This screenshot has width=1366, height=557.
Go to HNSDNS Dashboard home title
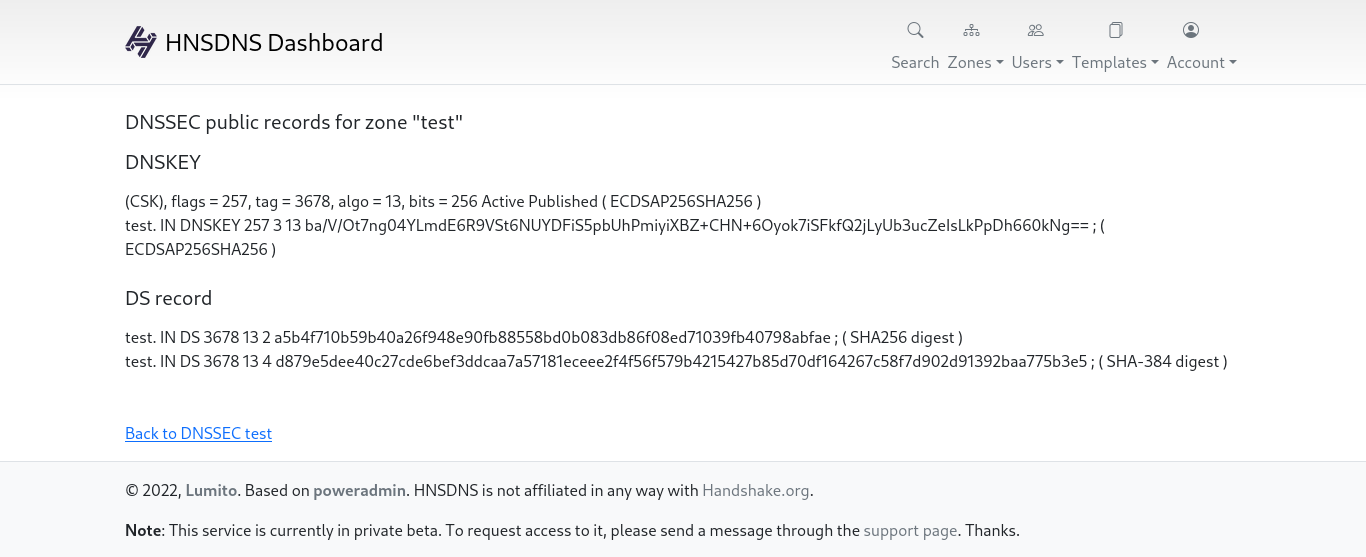(274, 43)
